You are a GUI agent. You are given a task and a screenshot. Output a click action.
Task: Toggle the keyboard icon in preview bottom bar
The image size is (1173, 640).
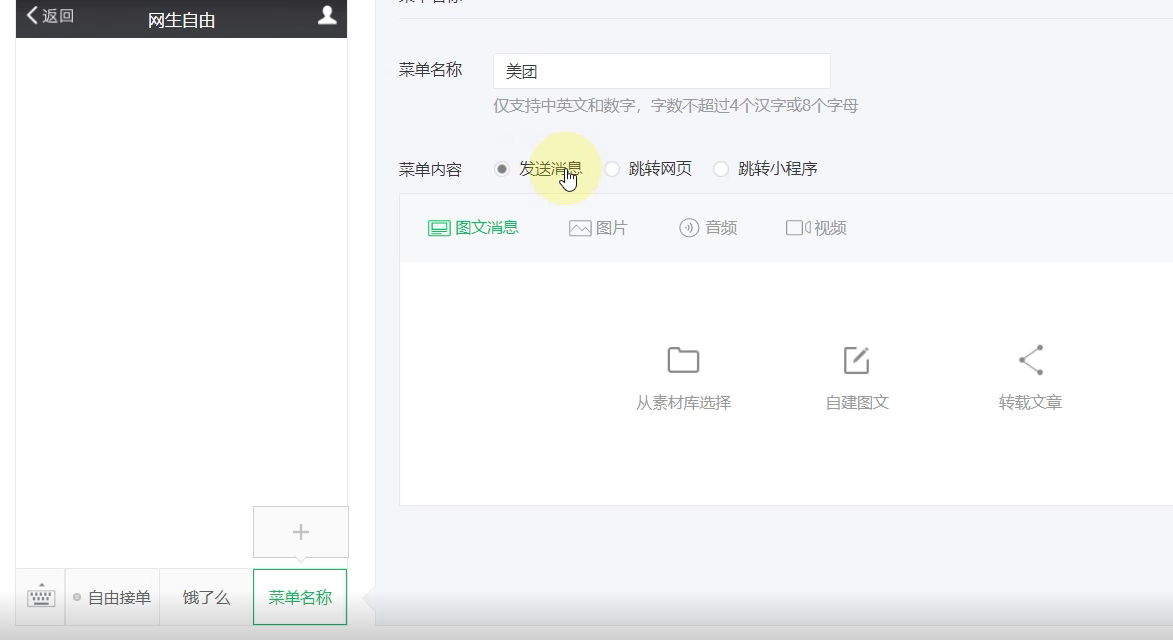tap(41, 597)
